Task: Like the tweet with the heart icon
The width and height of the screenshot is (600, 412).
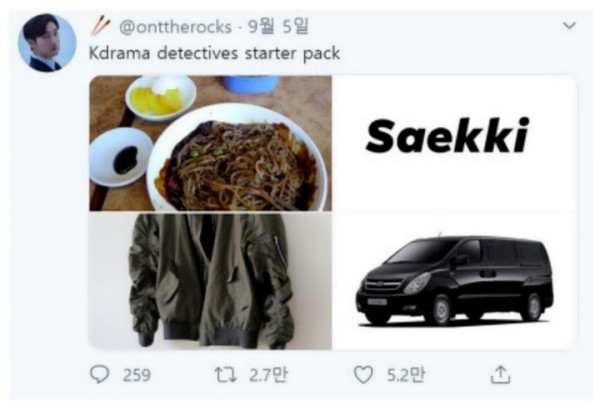Action: [x=363, y=375]
